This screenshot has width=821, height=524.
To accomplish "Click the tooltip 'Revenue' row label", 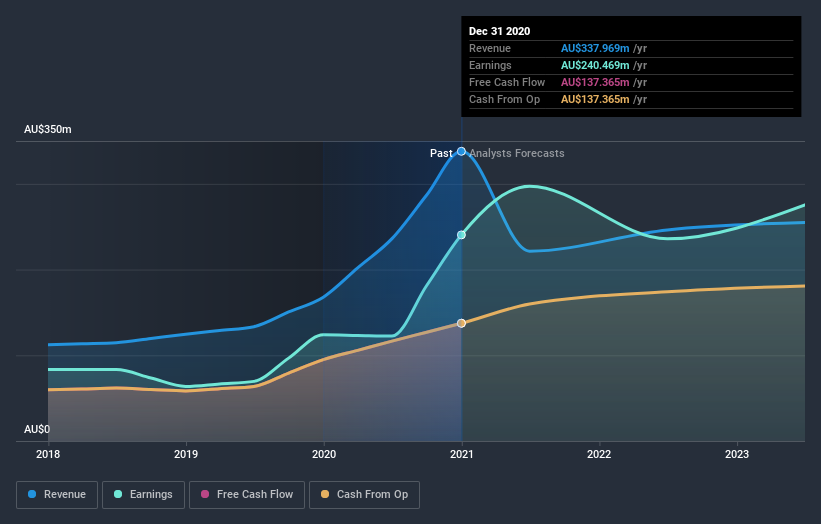I will click(x=490, y=48).
